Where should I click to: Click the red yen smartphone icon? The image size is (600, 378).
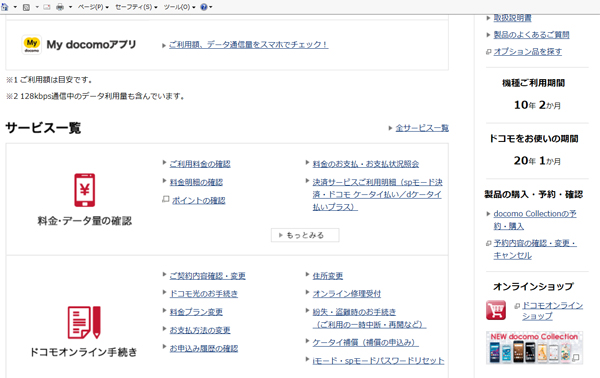[85, 190]
